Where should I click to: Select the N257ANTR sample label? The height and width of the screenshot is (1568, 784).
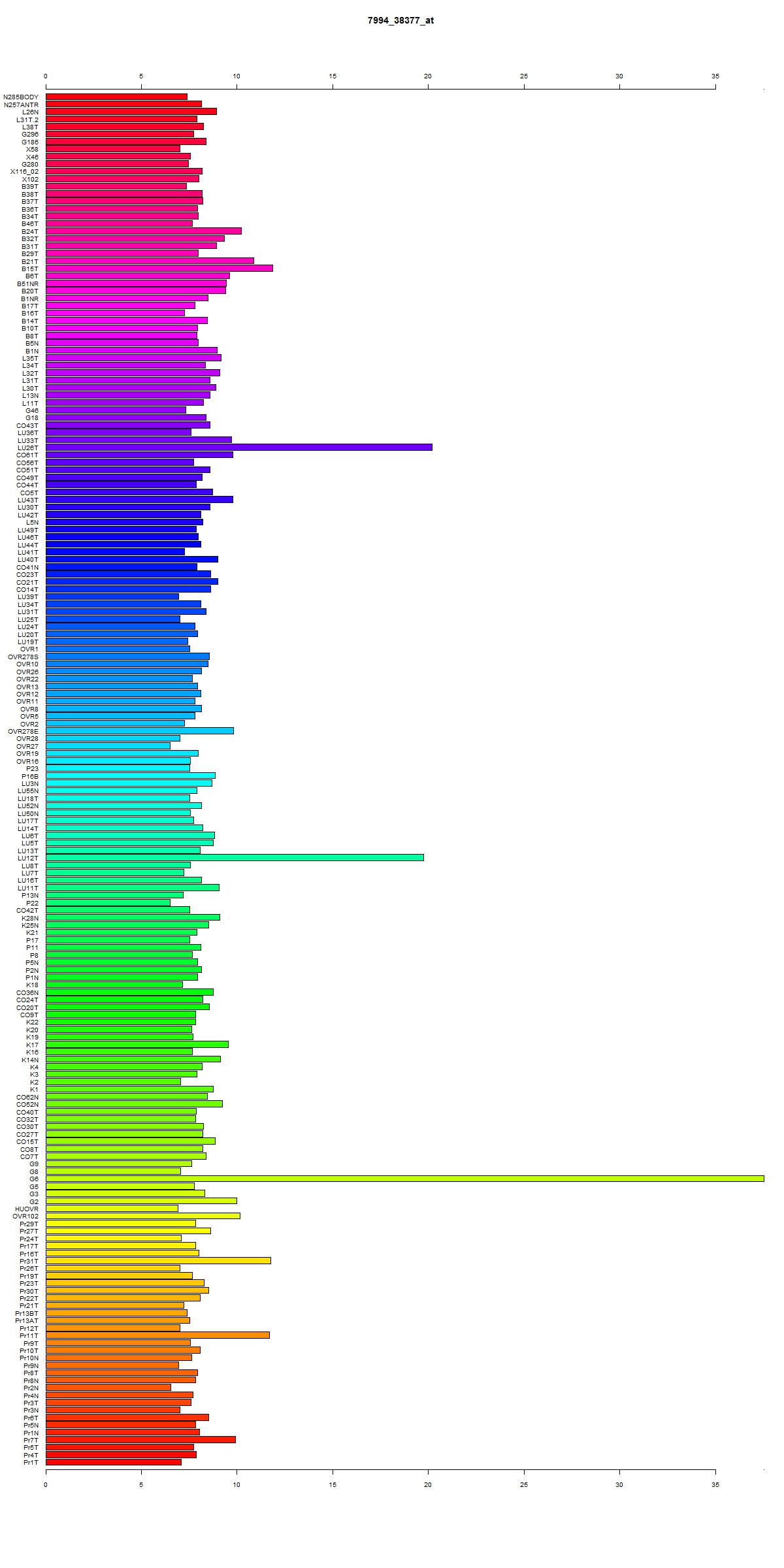(x=21, y=105)
